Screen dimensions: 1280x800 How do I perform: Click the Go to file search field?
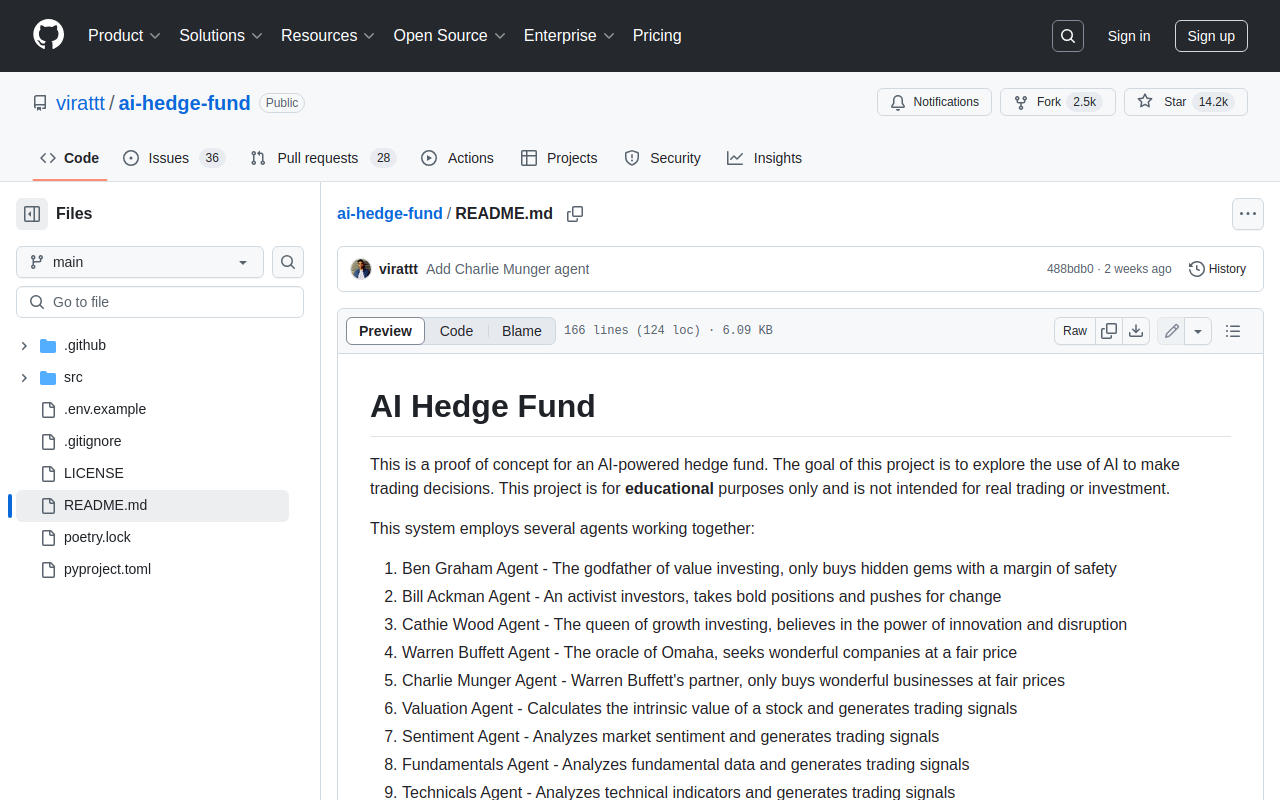point(160,302)
